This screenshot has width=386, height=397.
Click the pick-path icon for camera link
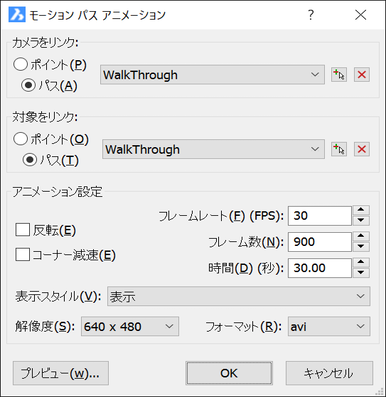click(x=339, y=75)
